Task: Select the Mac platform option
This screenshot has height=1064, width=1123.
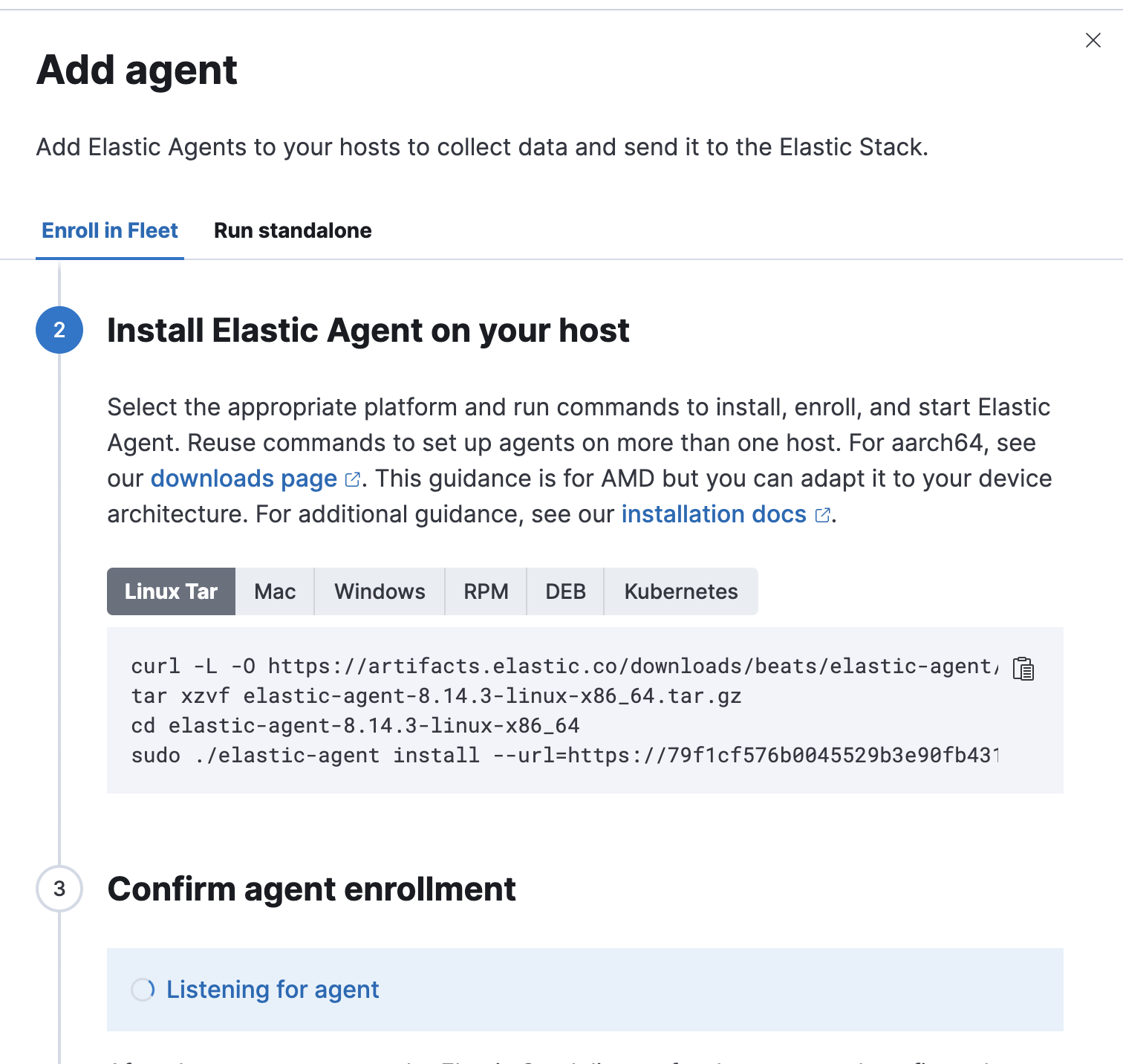Action: coord(275,591)
